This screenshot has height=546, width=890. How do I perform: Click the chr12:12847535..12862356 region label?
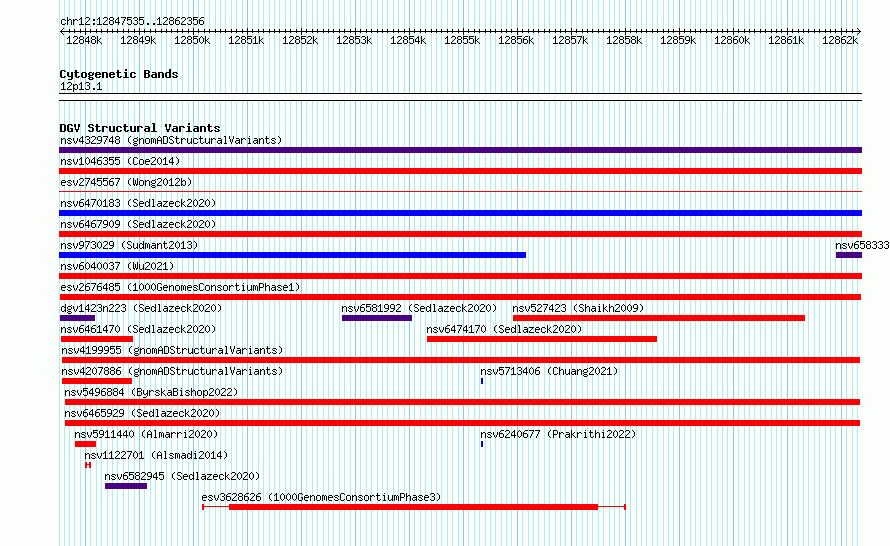pyautogui.click(x=132, y=21)
